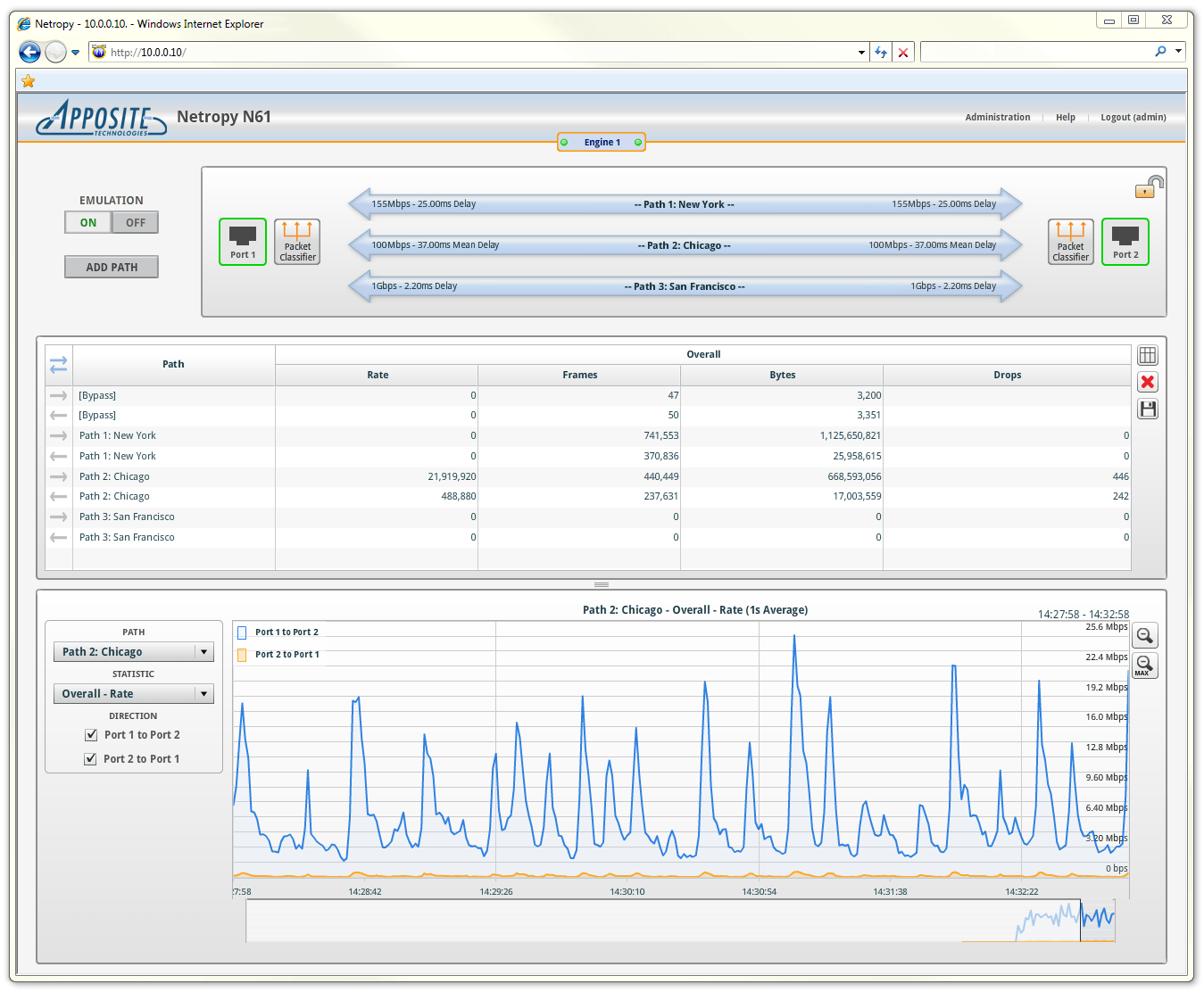The height and width of the screenshot is (992, 1204).
Task: Open the browser address bar dropdown arrow
Action: [x=861, y=53]
